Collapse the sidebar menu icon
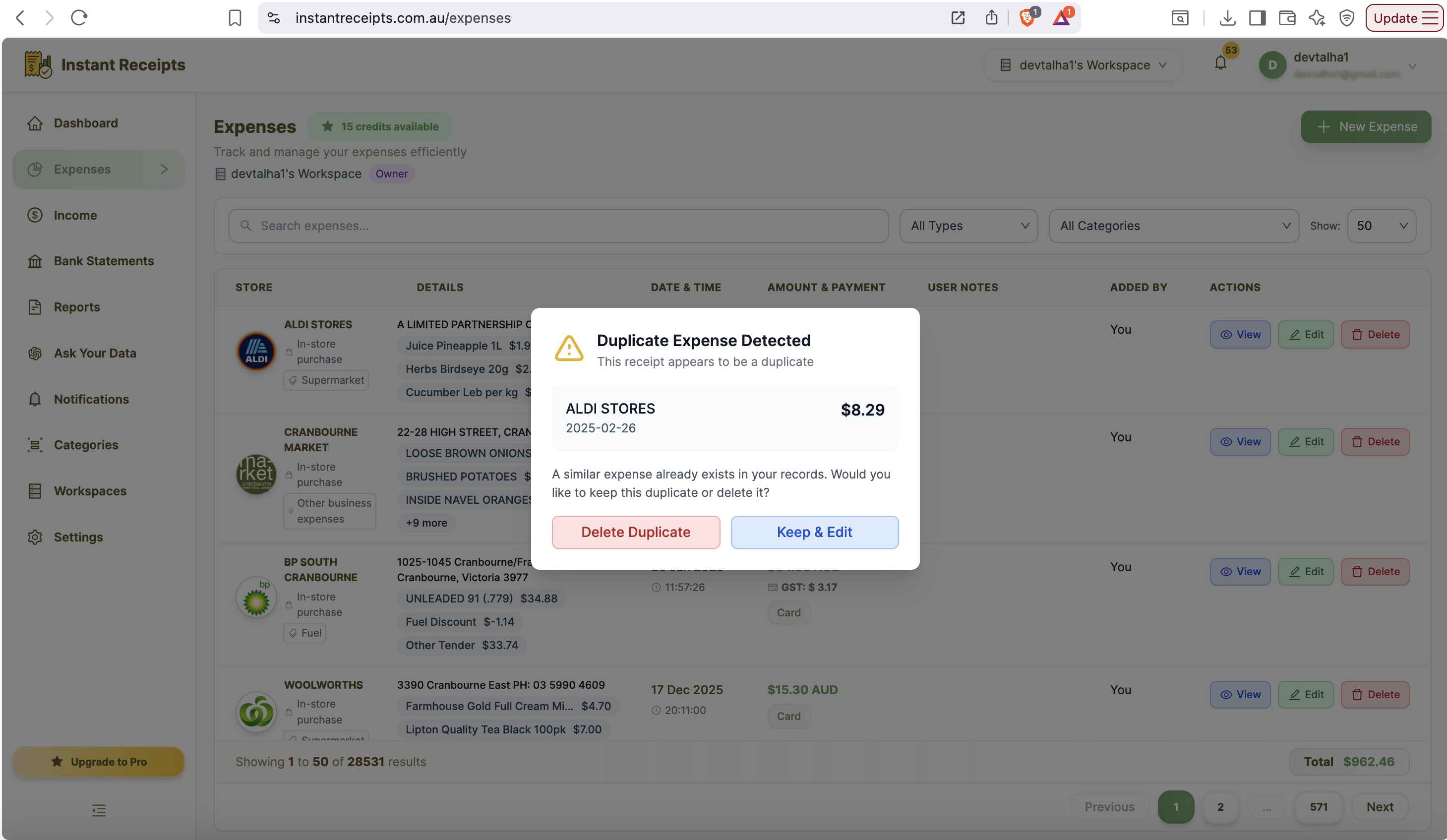 pyautogui.click(x=99, y=810)
